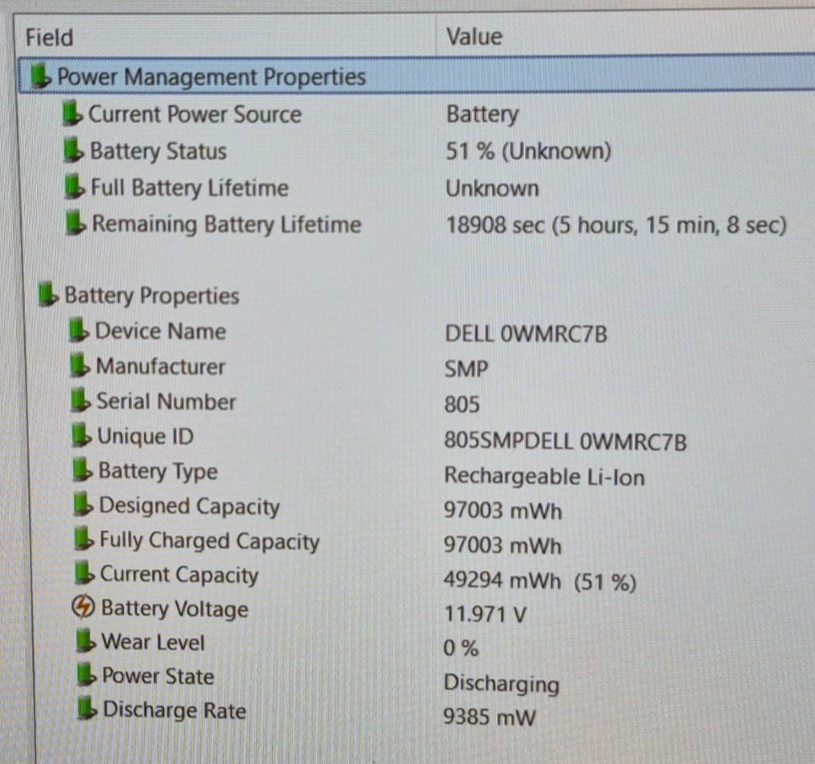
Task: Click the battery icon next to Current Capacity
Action: pyautogui.click(x=84, y=573)
